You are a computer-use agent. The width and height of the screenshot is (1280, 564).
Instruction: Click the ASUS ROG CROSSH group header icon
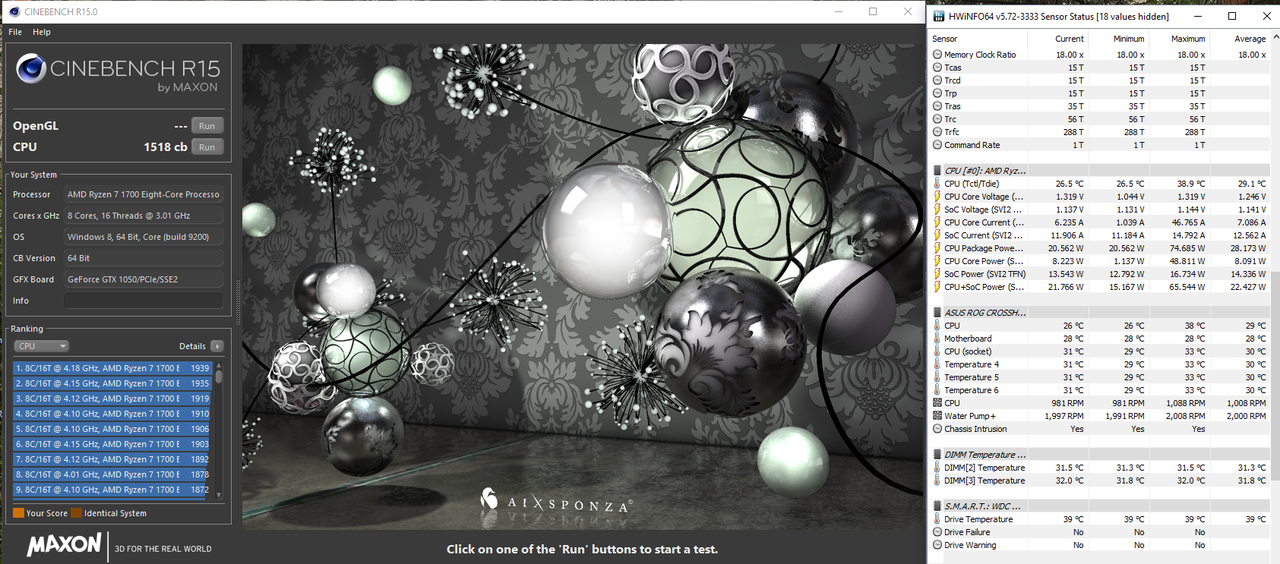937,313
